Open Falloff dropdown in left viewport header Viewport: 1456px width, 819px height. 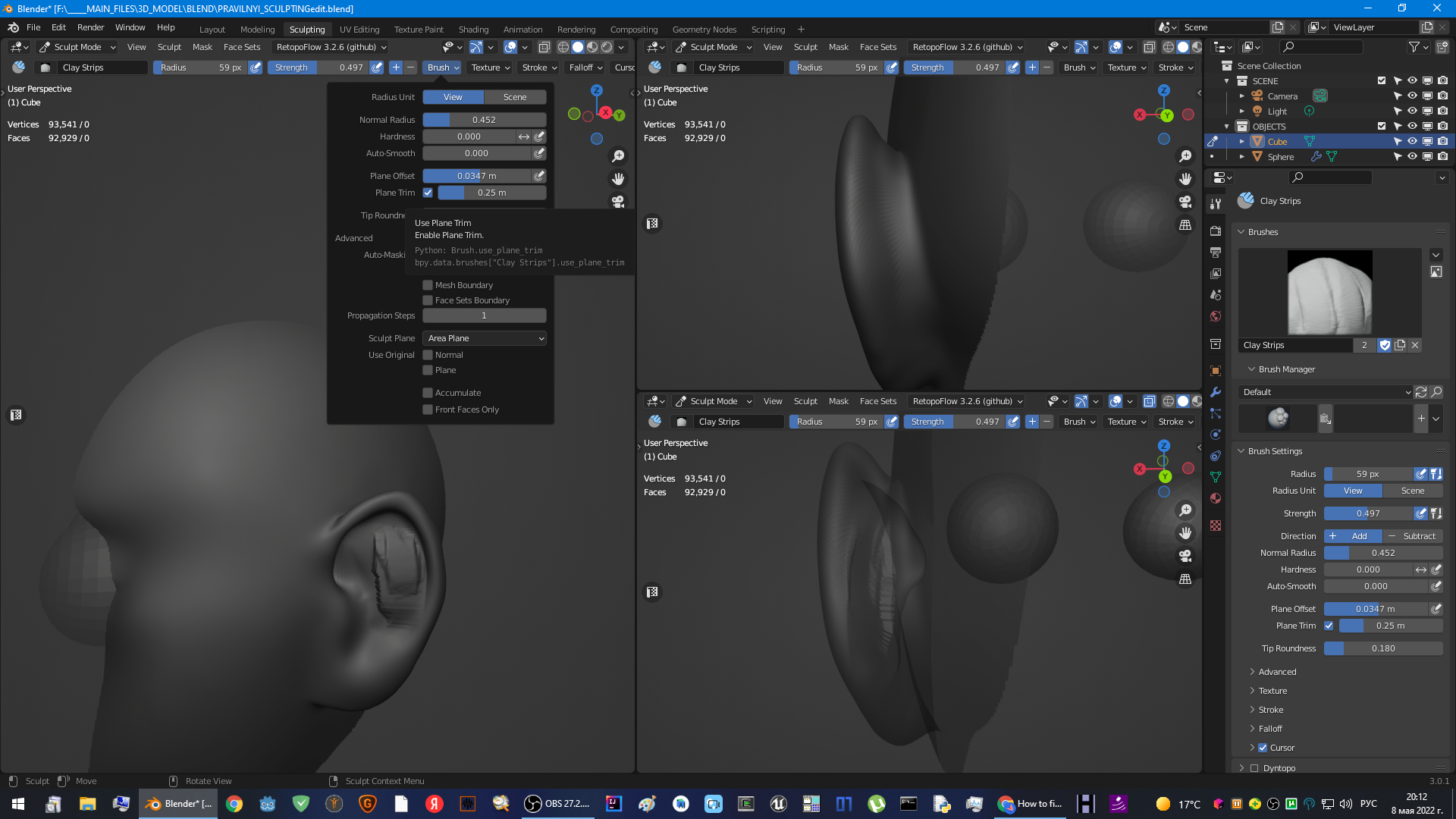[x=585, y=67]
